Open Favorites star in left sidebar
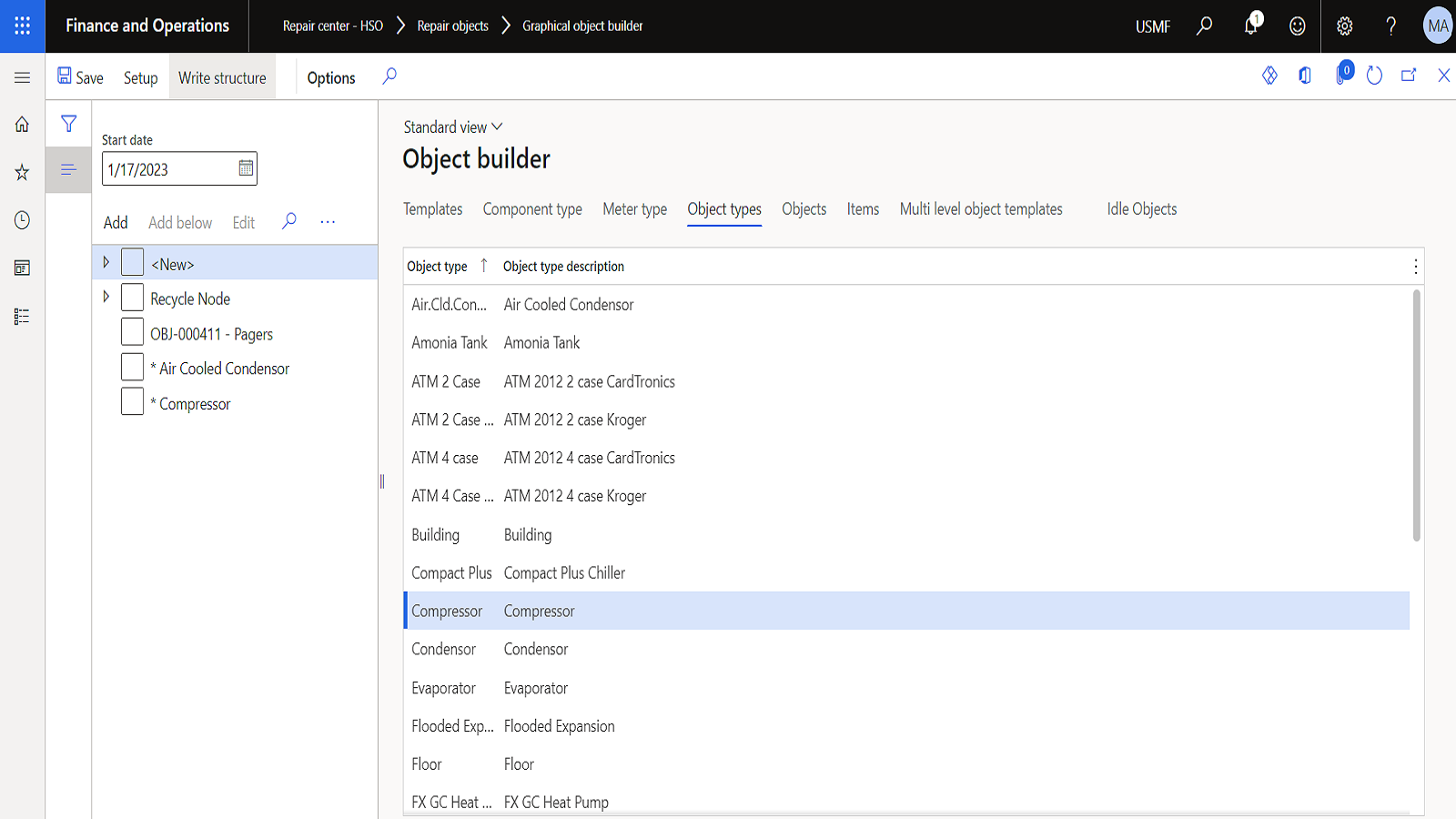Screen dimensions: 1456x819 pyautogui.click(x=22, y=172)
